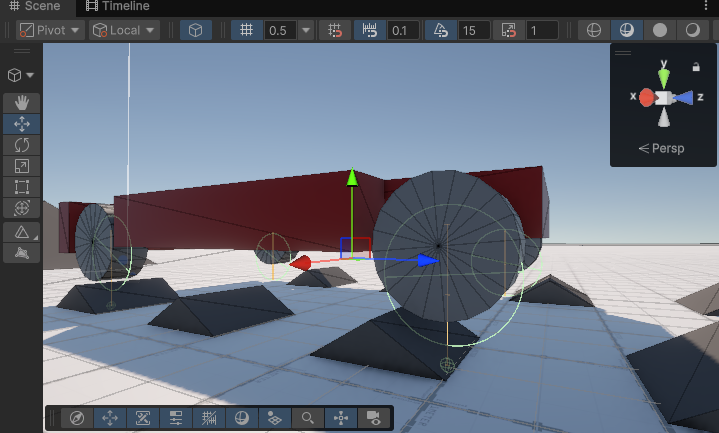
Task: Expand grid settings dropdown arrow beside 0.5
Action: tap(306, 30)
